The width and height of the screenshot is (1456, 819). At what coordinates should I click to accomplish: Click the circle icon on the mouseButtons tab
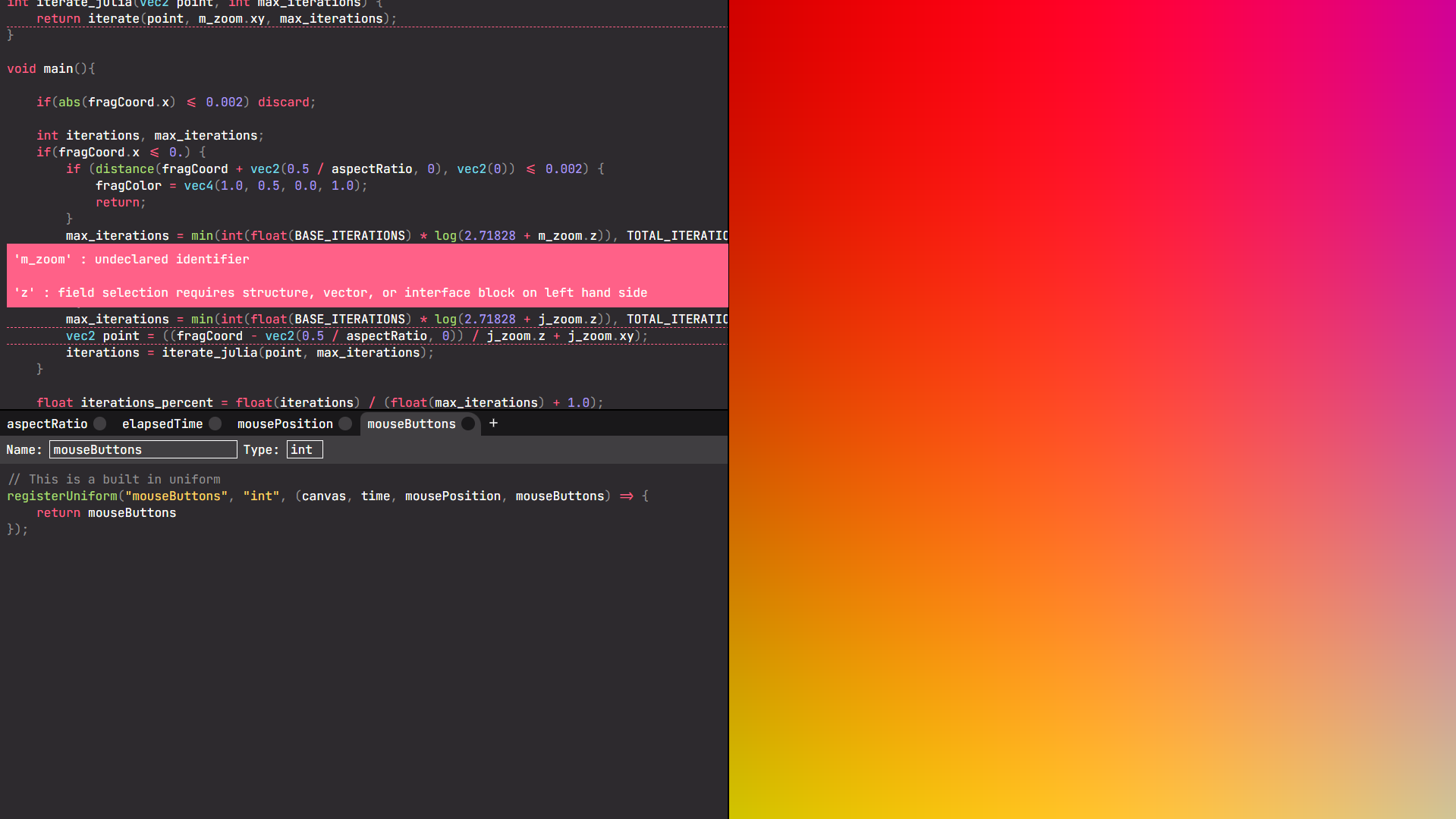tap(468, 424)
